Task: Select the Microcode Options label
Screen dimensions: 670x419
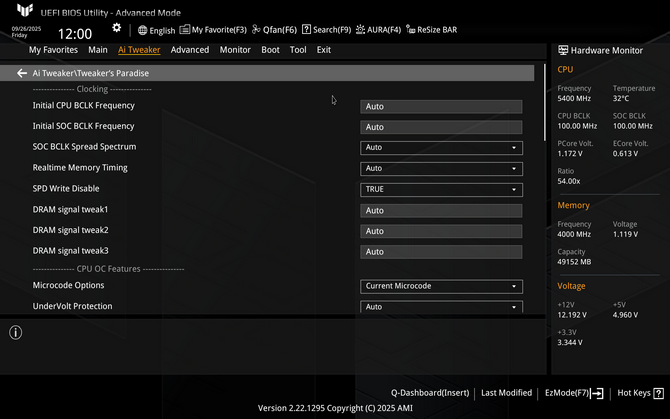Action: (68, 285)
